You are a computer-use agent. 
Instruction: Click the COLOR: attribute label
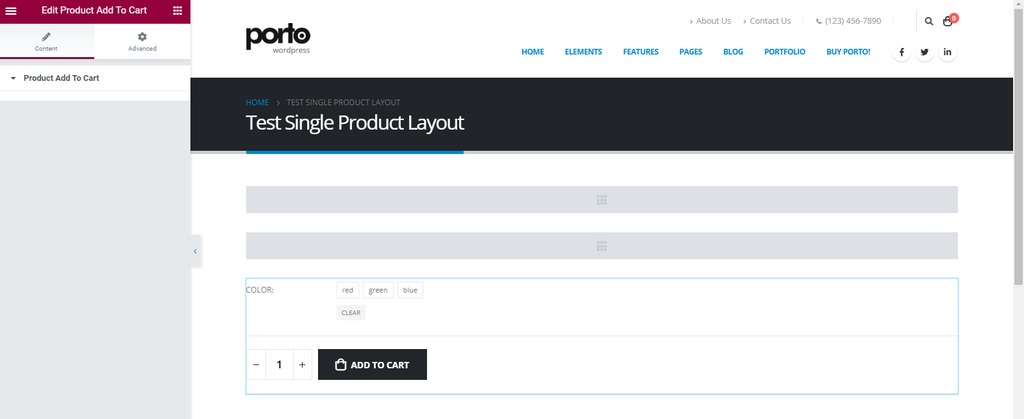[260, 290]
